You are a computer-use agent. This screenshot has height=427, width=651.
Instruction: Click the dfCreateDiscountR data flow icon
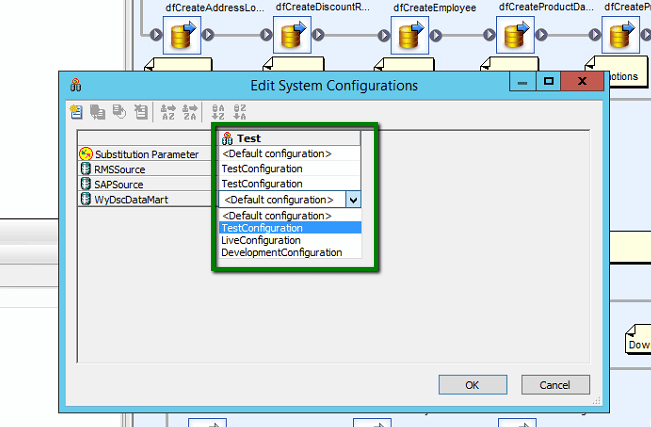click(x=292, y=37)
